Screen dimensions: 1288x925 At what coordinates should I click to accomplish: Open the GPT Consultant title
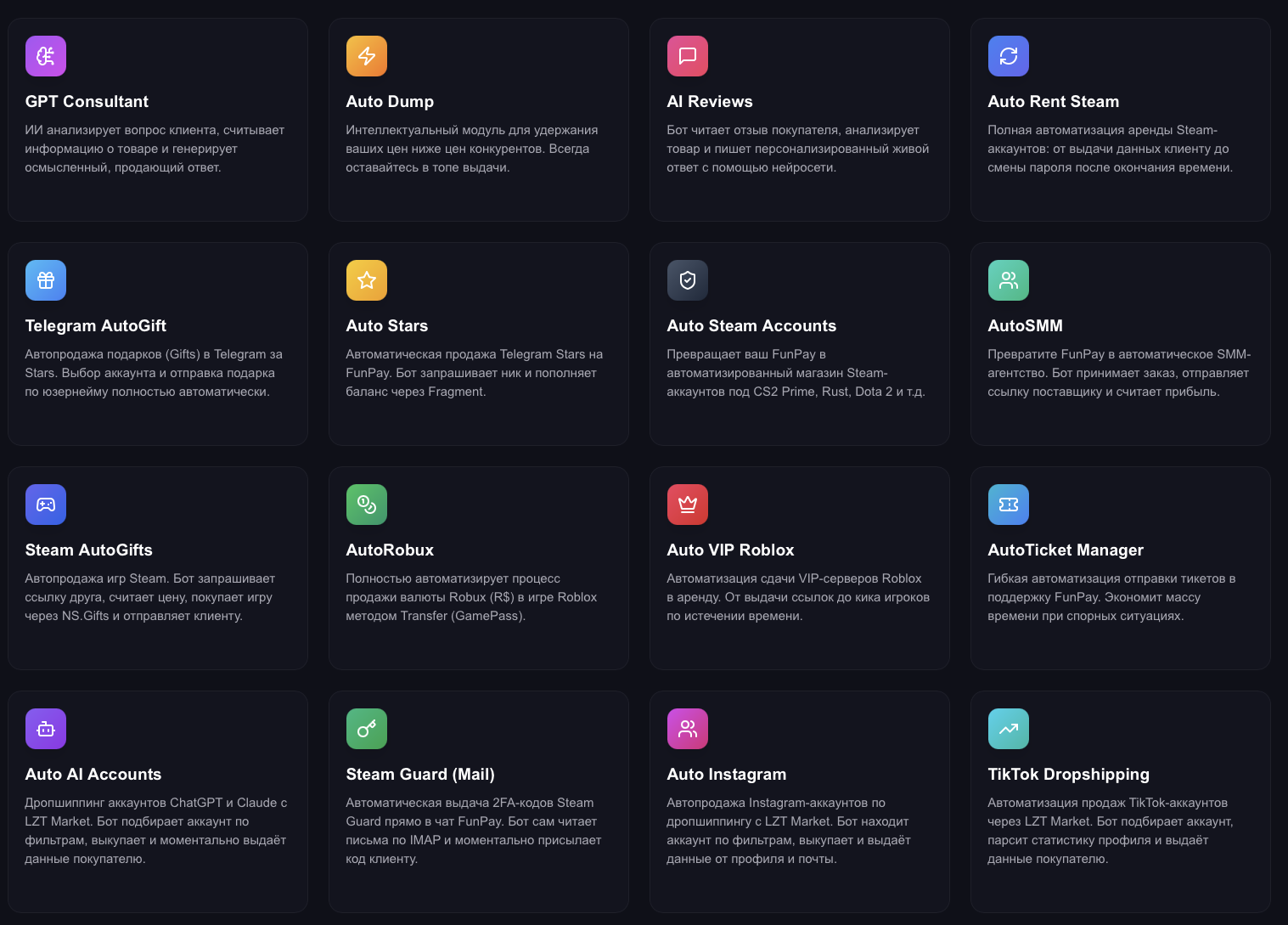87,102
